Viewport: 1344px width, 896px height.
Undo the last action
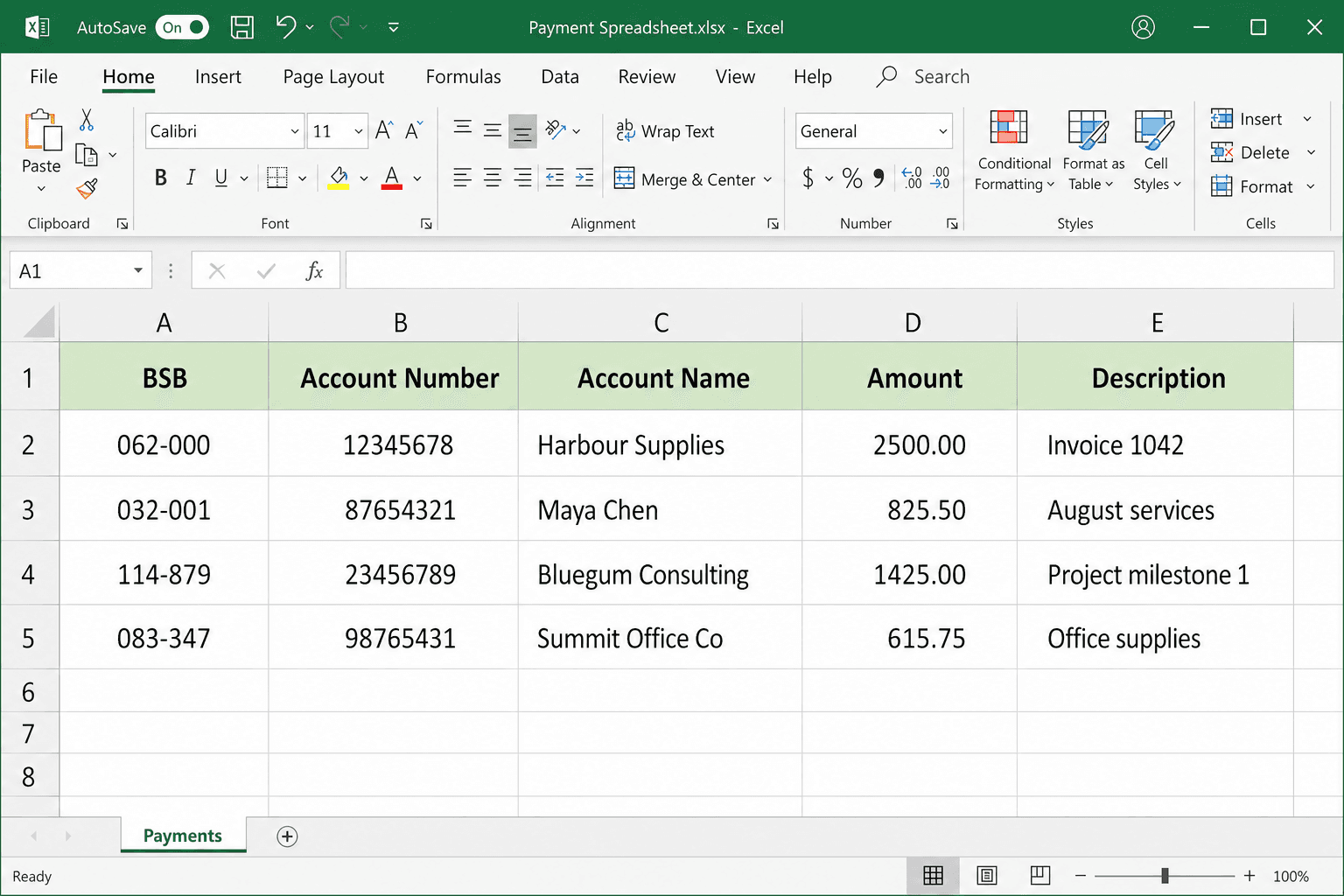286,27
